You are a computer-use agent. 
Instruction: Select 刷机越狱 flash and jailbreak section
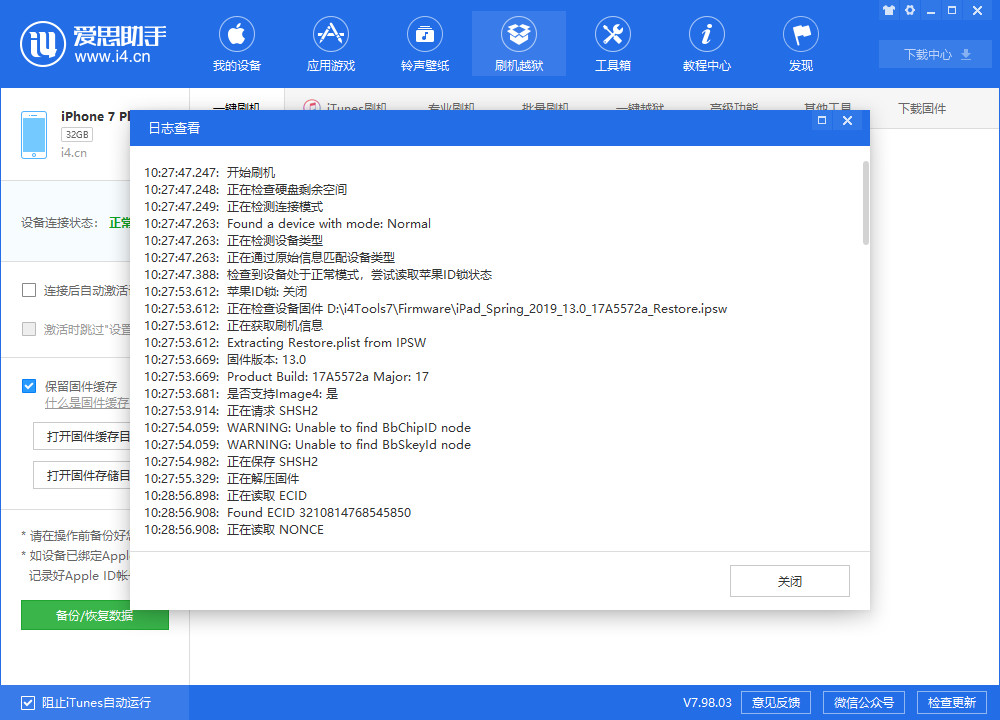tap(518, 44)
